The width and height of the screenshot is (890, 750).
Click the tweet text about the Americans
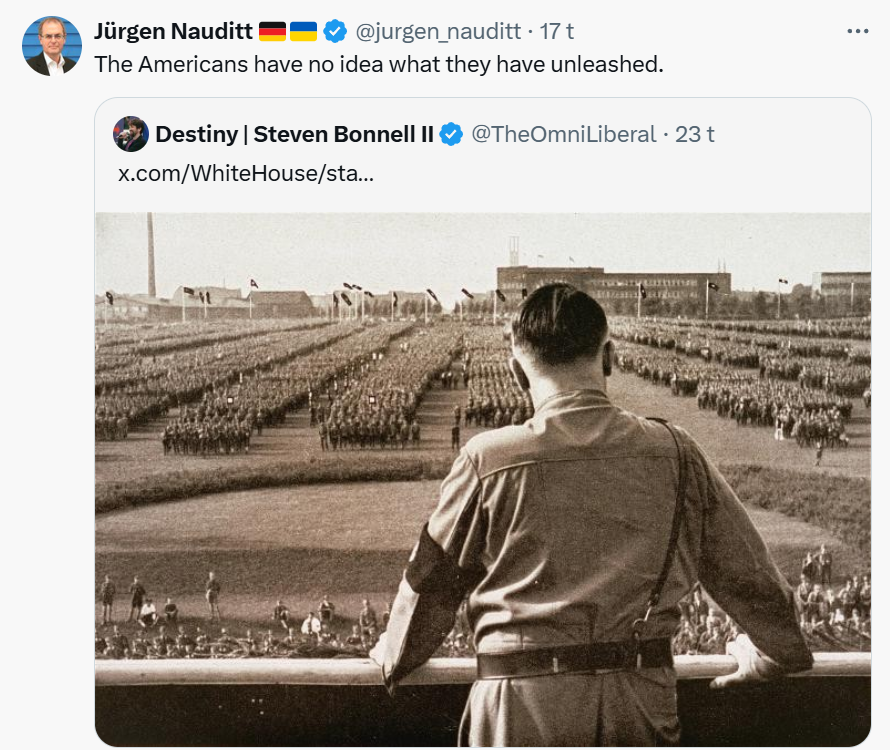378,65
